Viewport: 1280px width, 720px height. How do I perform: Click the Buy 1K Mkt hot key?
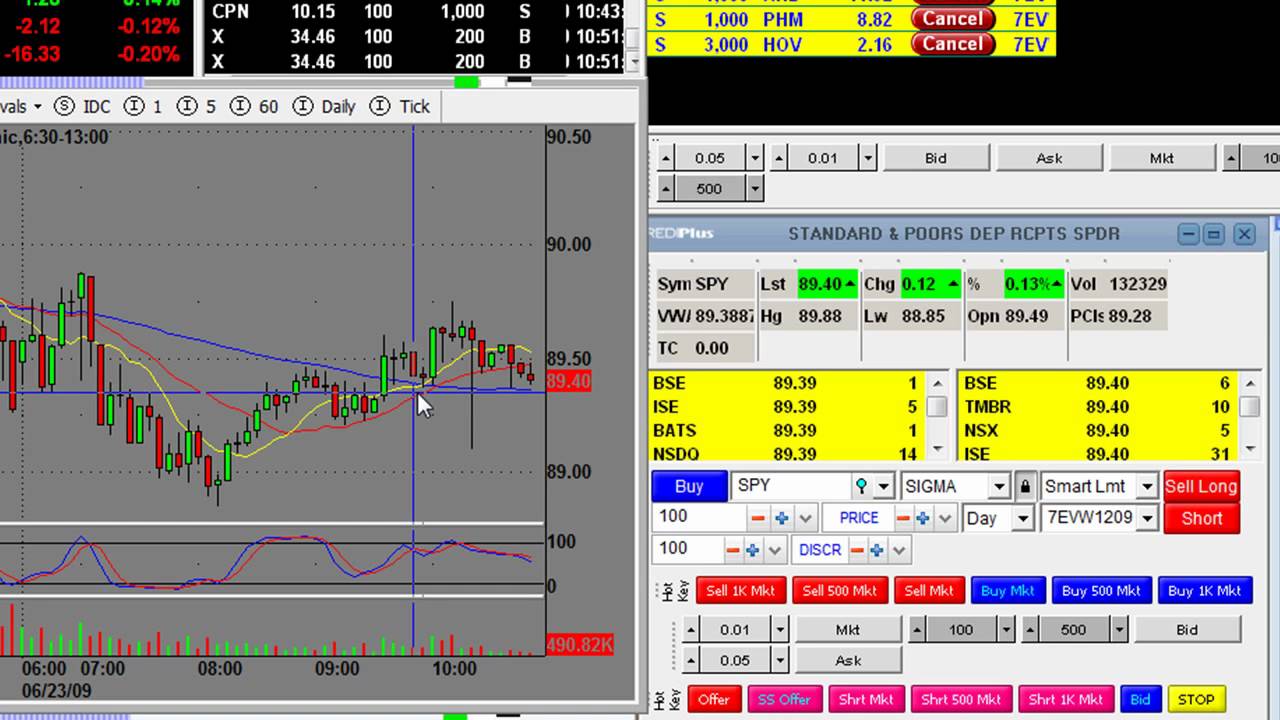point(1204,590)
